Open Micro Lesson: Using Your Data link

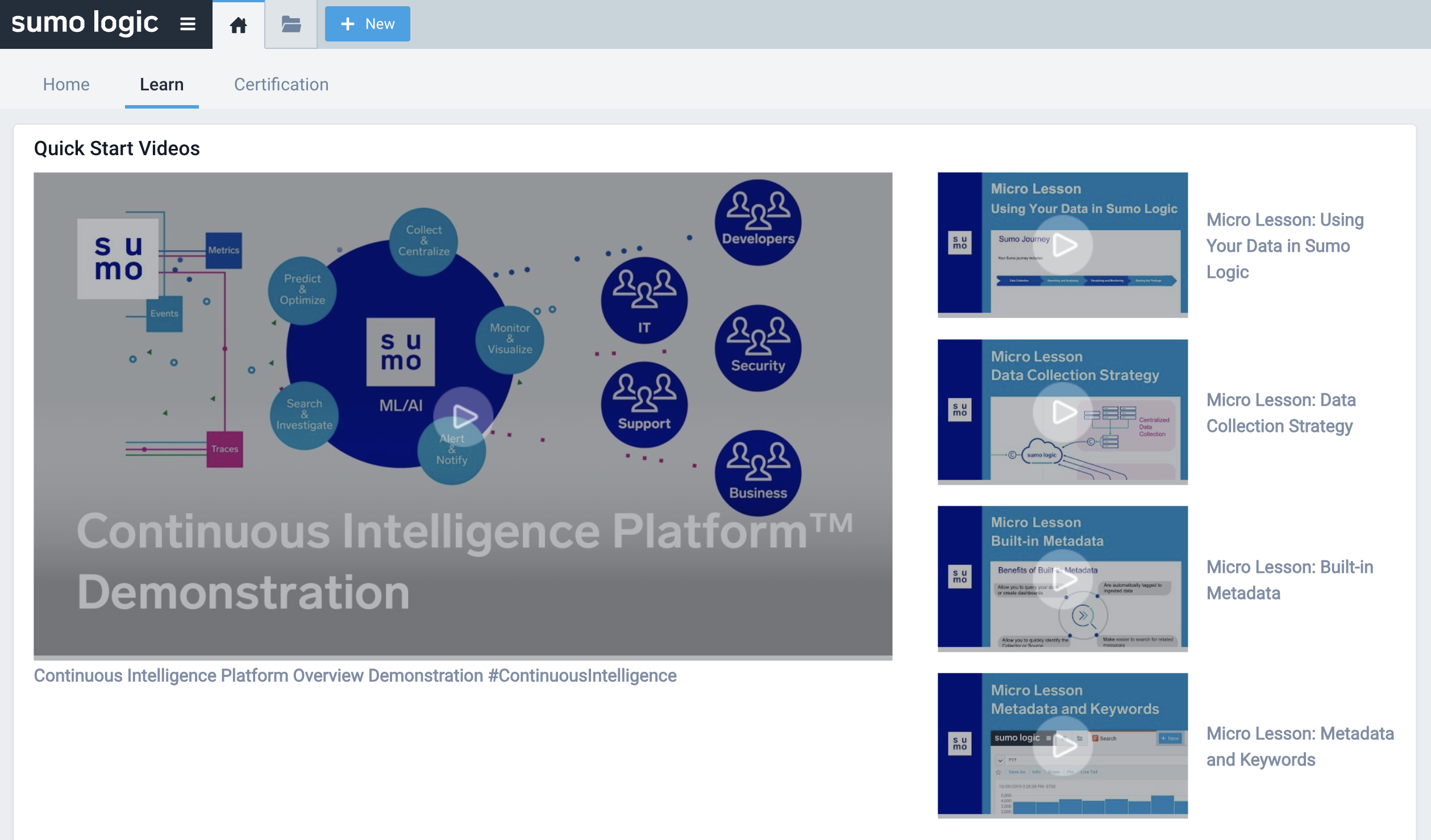point(1285,246)
